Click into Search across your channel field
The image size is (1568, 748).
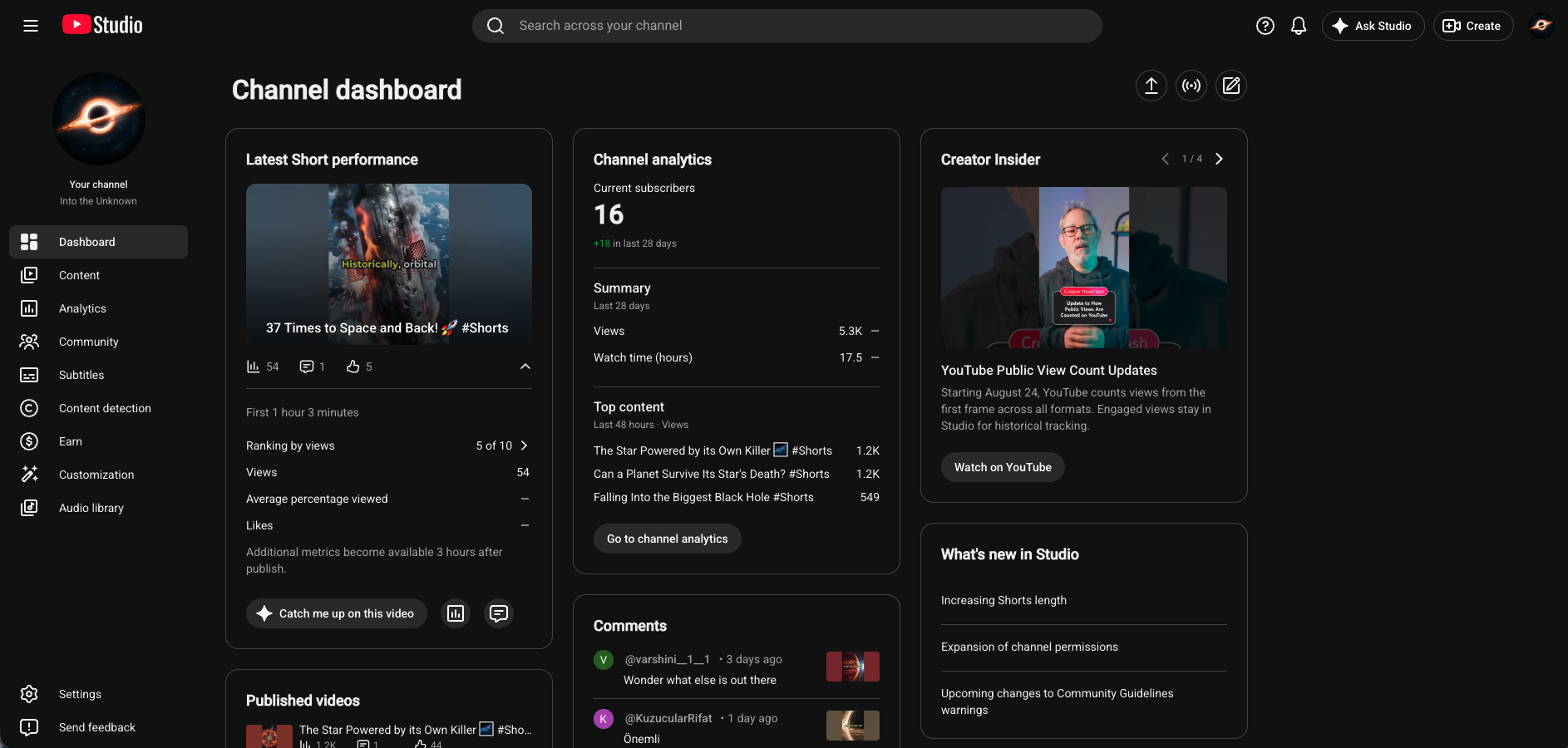pyautogui.click(x=787, y=26)
